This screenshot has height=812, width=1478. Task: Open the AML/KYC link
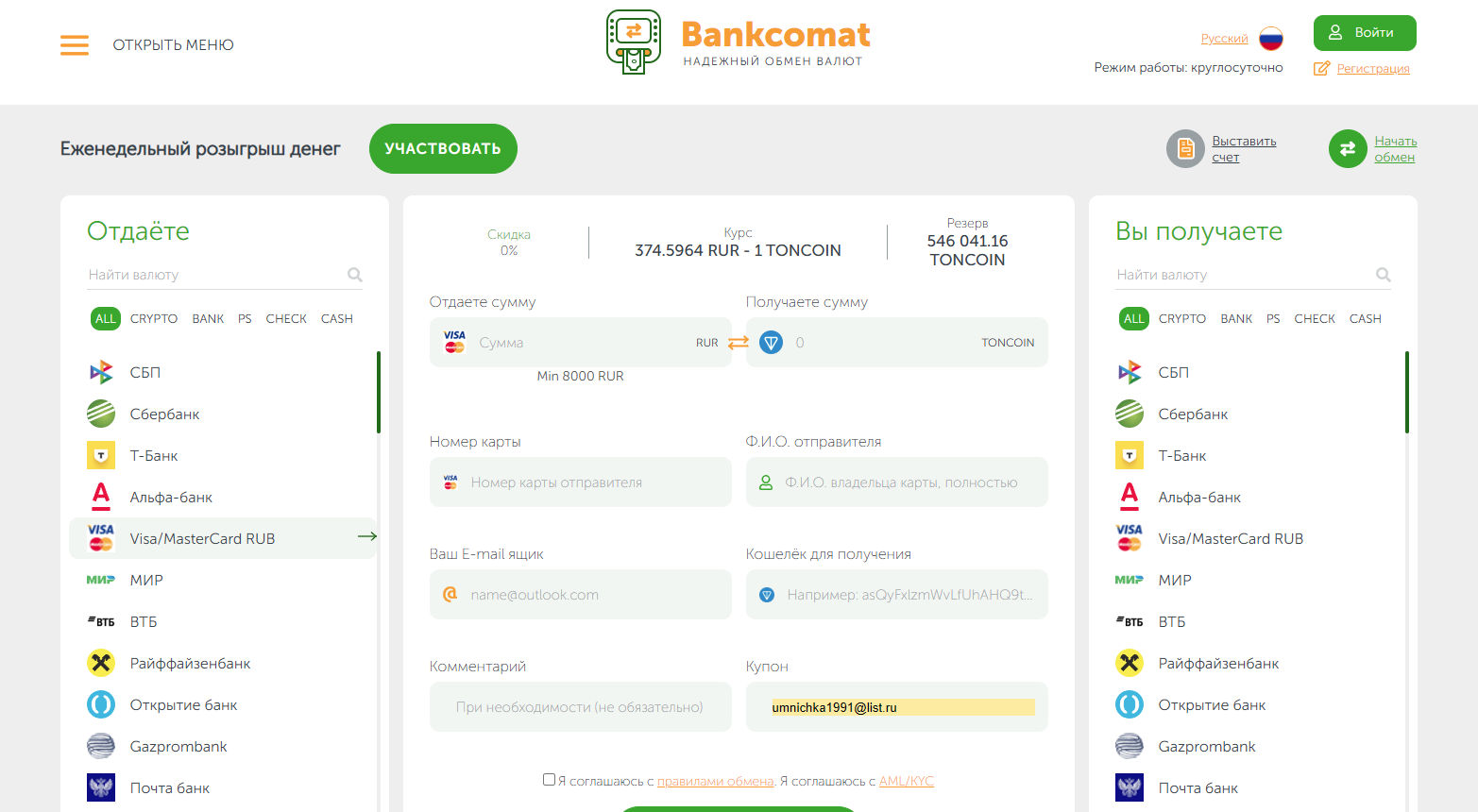906,781
